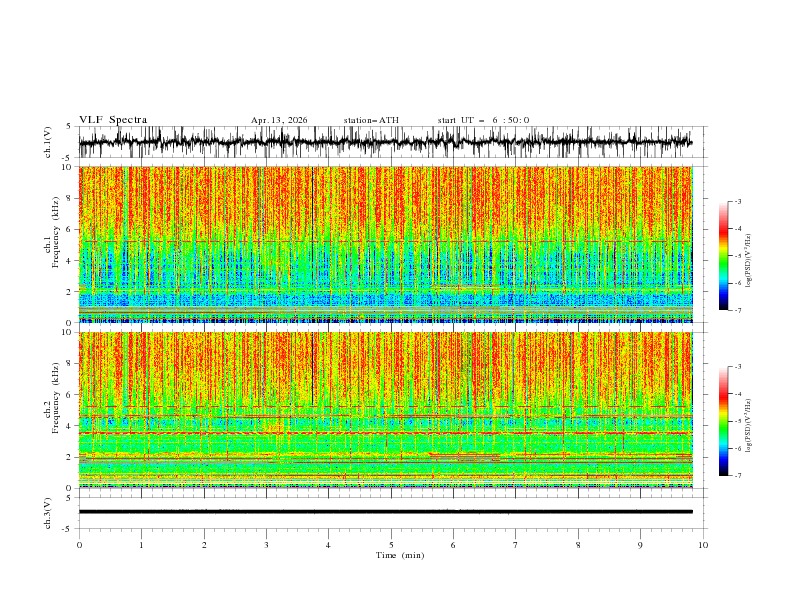Click the color scale bar beside ch.2
The width and height of the screenshot is (792, 612).
[723, 421]
